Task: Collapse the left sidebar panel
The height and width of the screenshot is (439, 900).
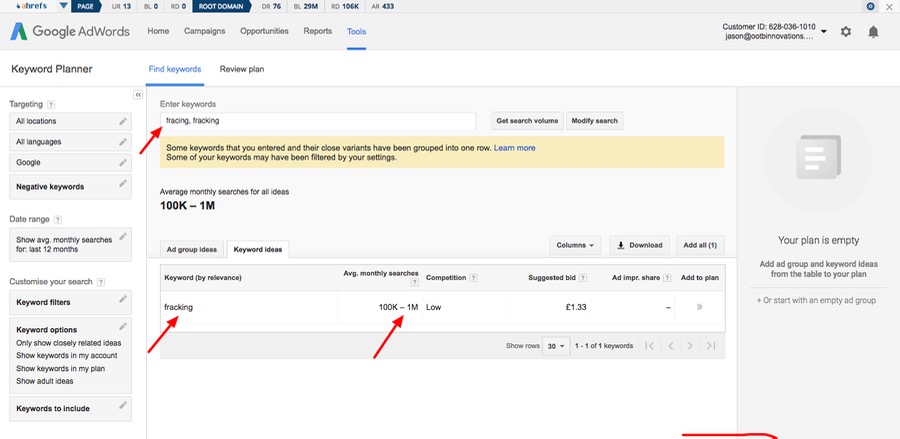Action: pyautogui.click(x=138, y=95)
